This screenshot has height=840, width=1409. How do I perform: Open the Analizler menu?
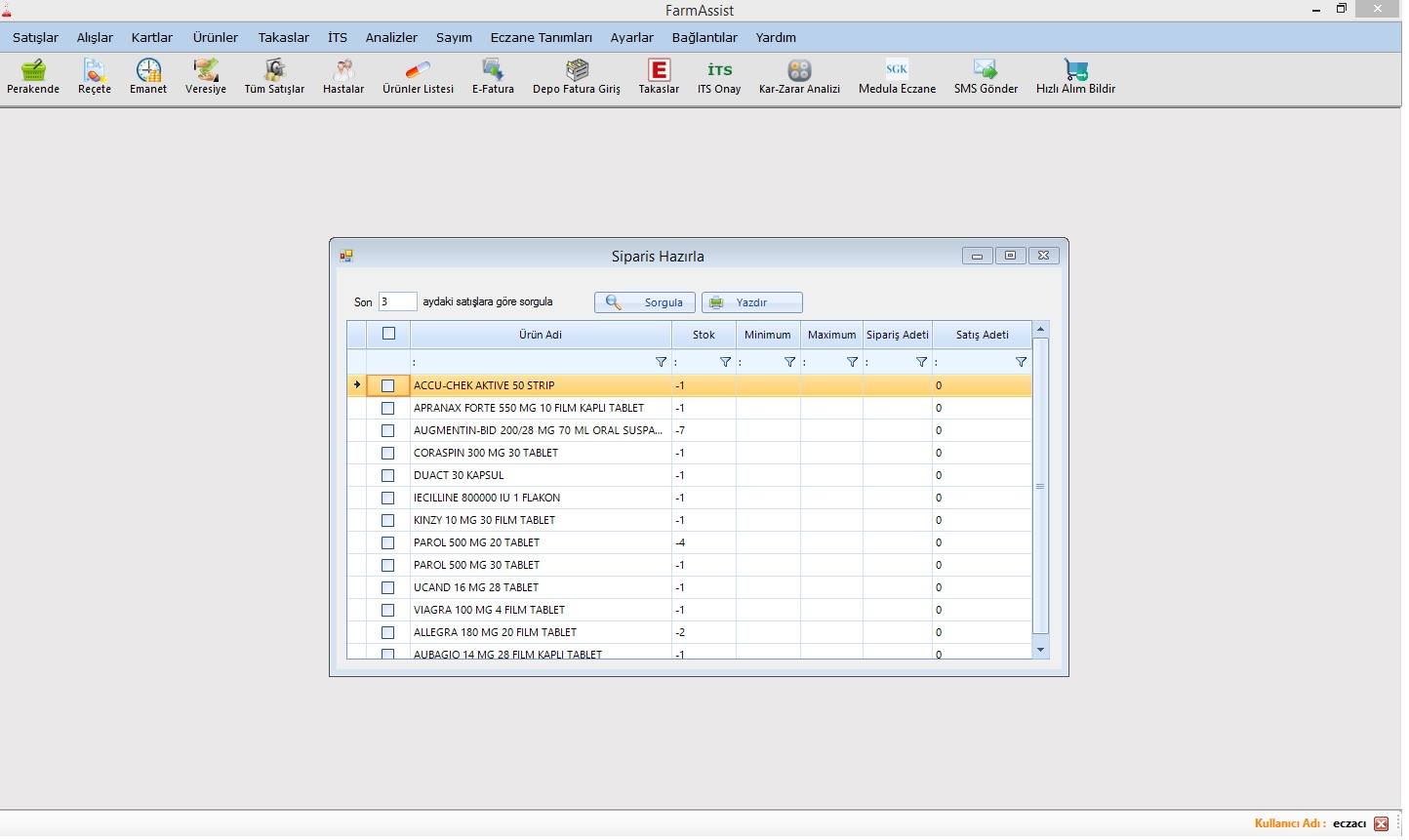[391, 37]
